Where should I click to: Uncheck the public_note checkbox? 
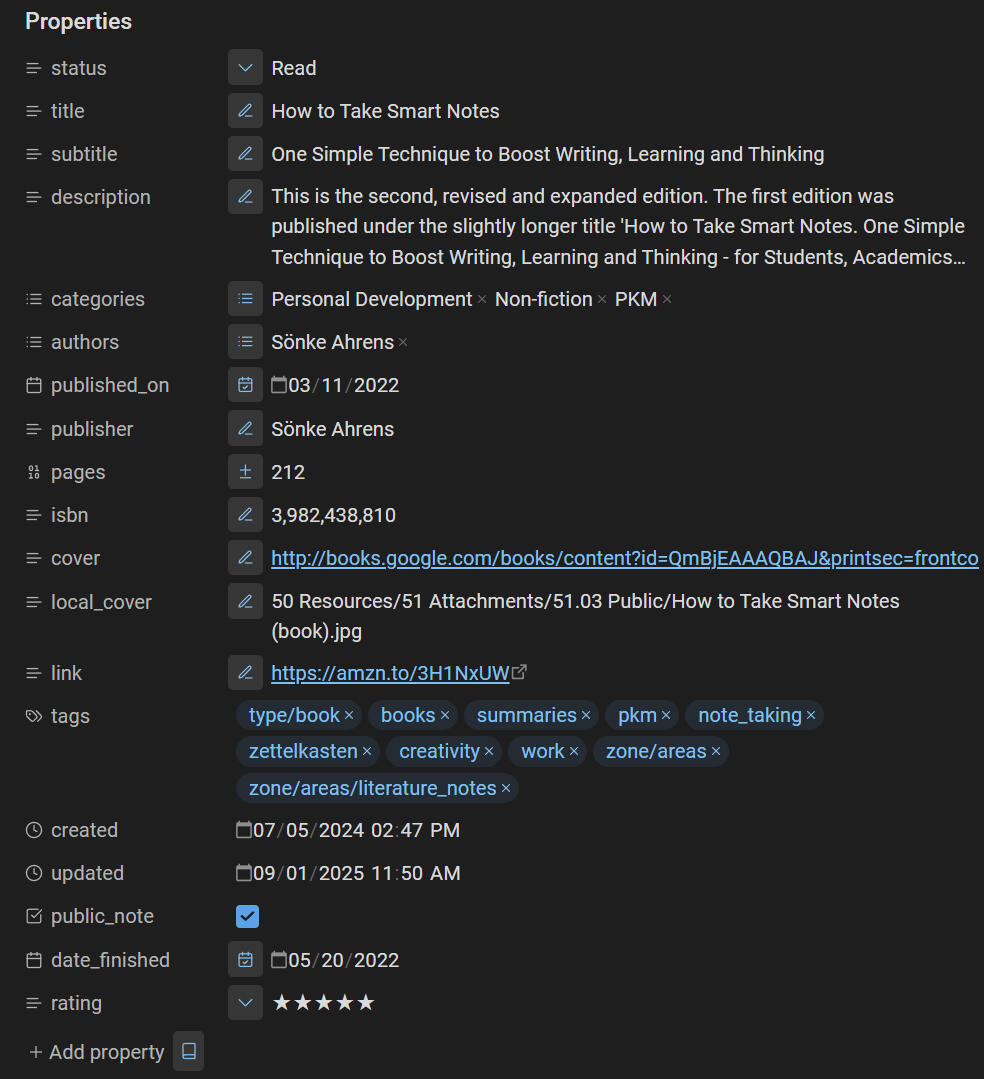coord(247,916)
